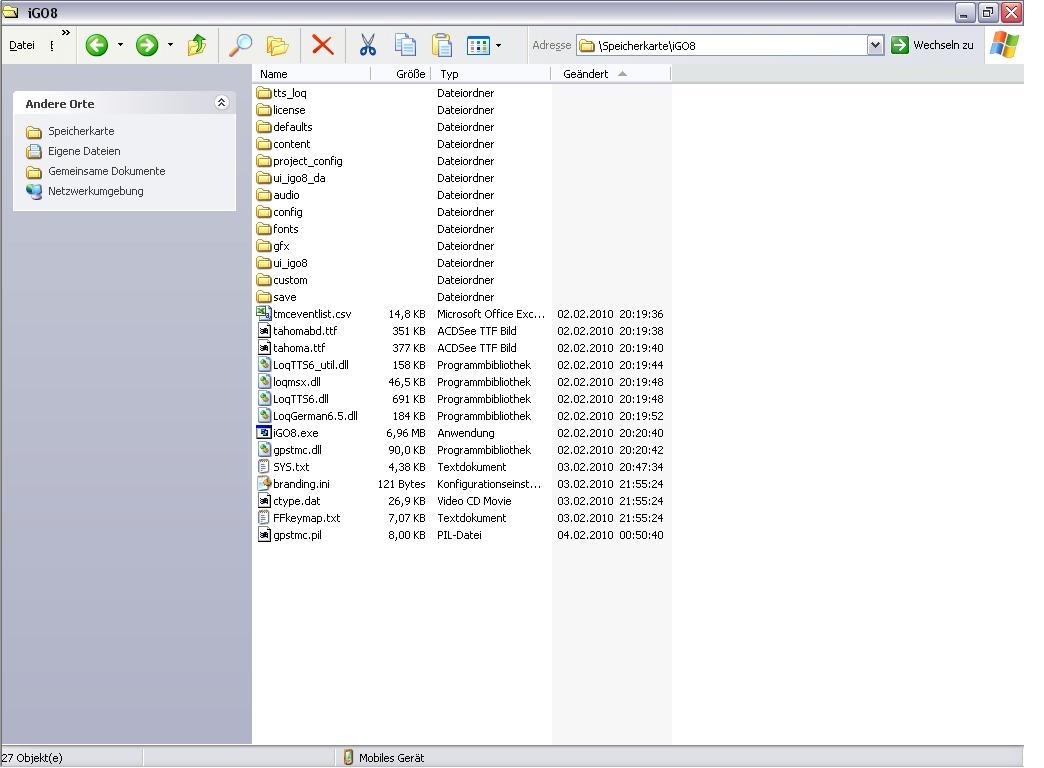Select the license folder name
The height and width of the screenshot is (768, 1044).
click(289, 110)
